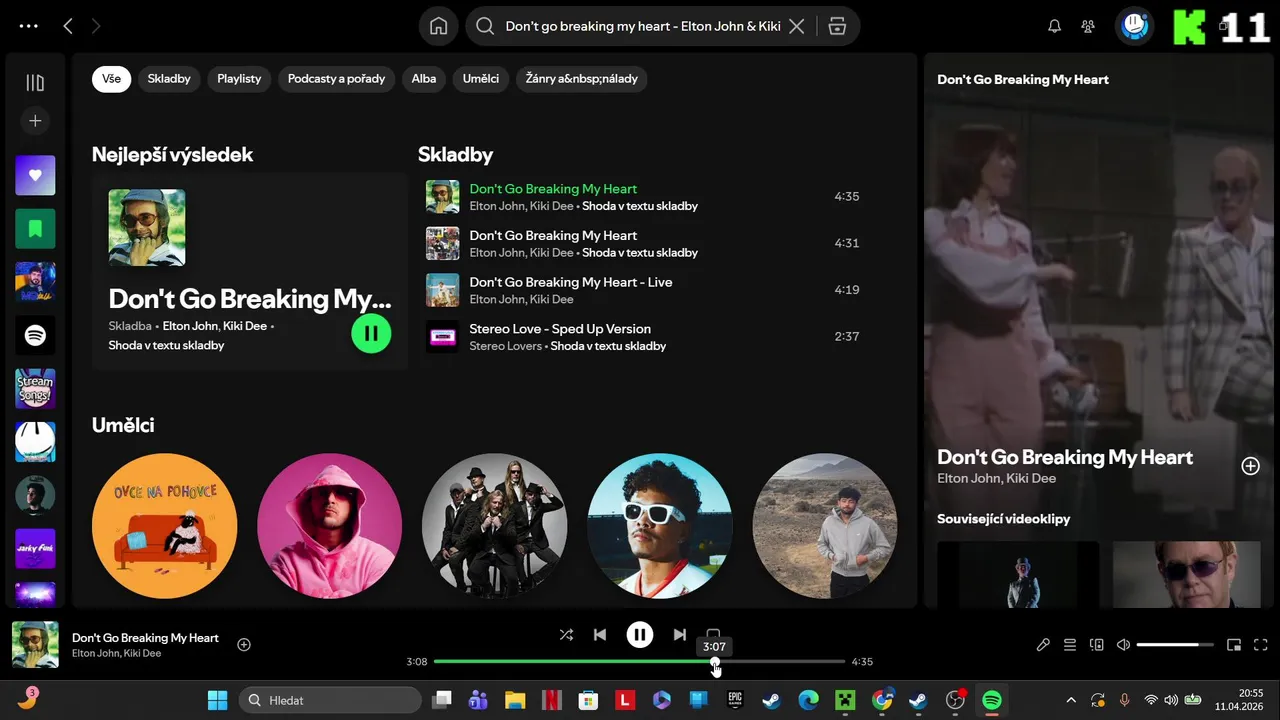Open Elton John link in top result
This screenshot has width=1280, height=720.
pyautogui.click(x=190, y=326)
